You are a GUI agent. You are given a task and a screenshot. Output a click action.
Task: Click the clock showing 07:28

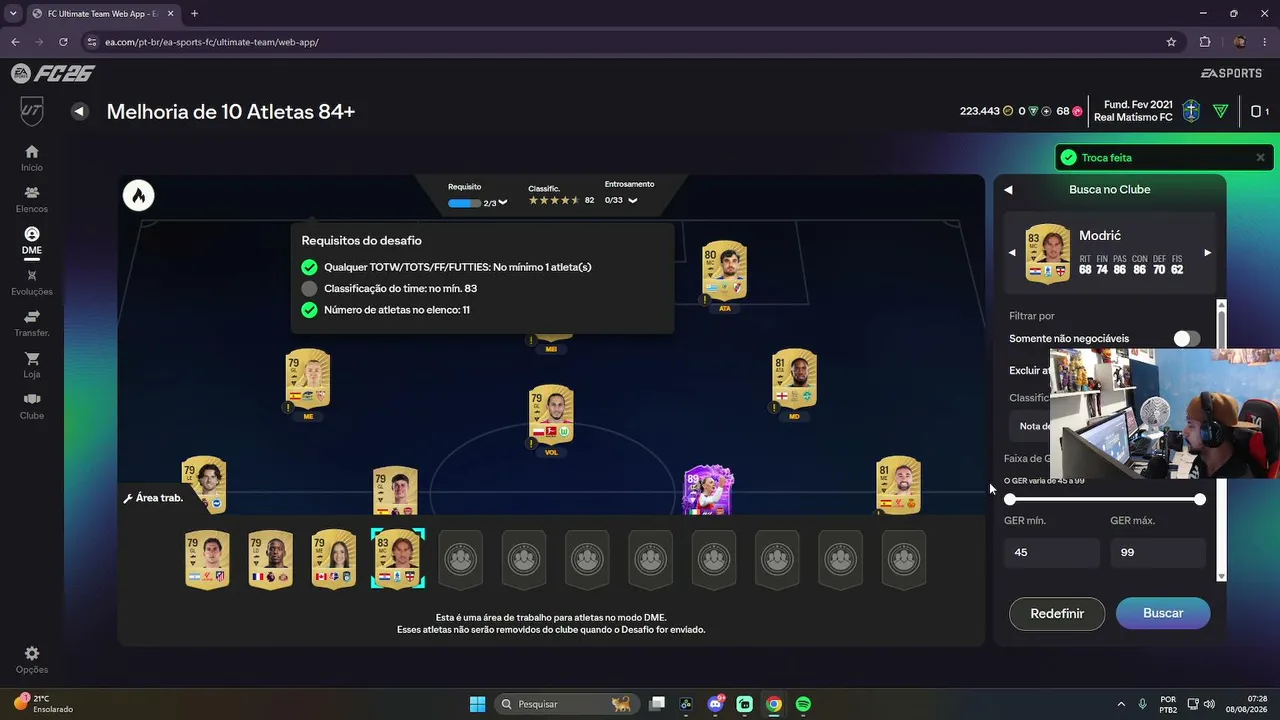tap(1257, 698)
